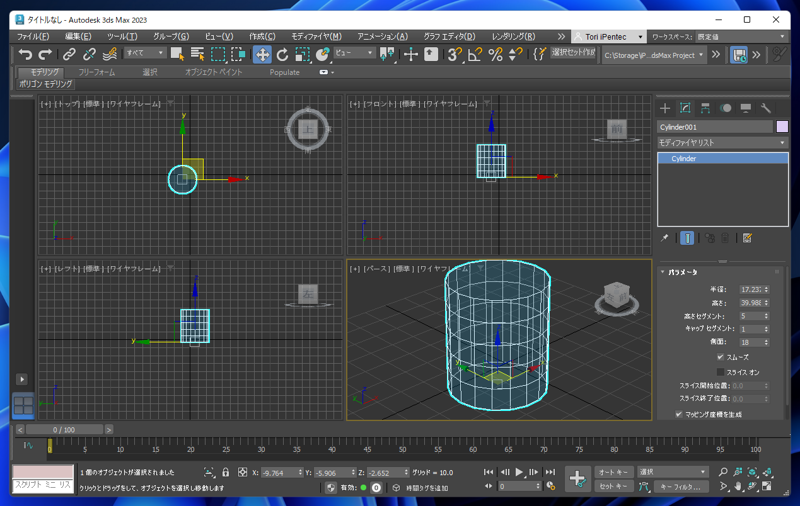
Task: Open the Motion command panel tab
Action: point(725,108)
